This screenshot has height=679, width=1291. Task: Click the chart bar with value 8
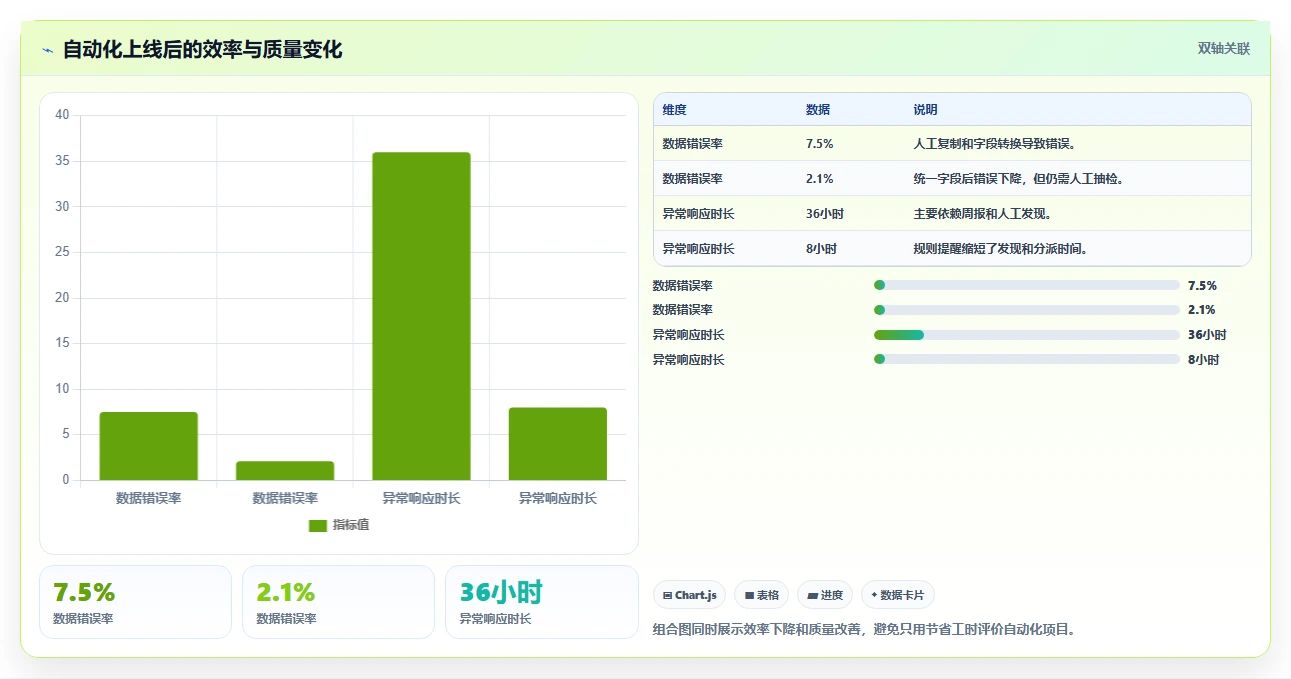558,444
